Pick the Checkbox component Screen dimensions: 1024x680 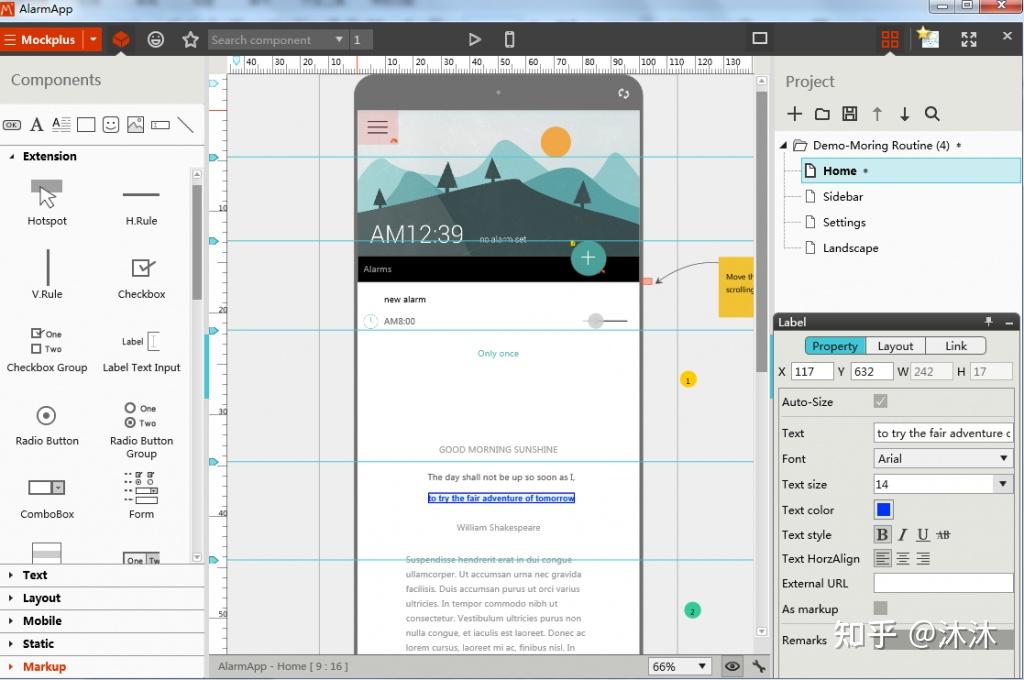(x=142, y=278)
